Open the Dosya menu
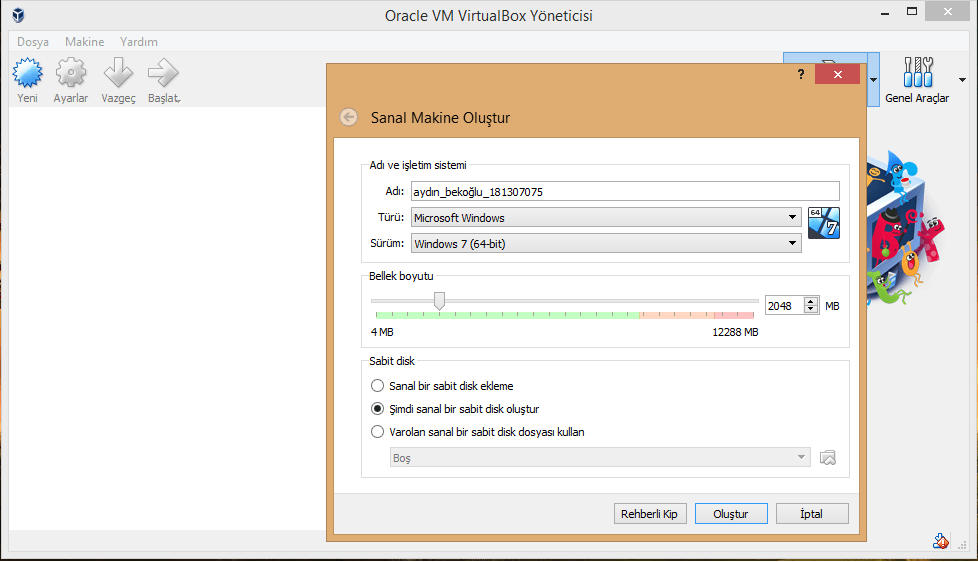Screen dimensions: 978x562 [x=33, y=42]
